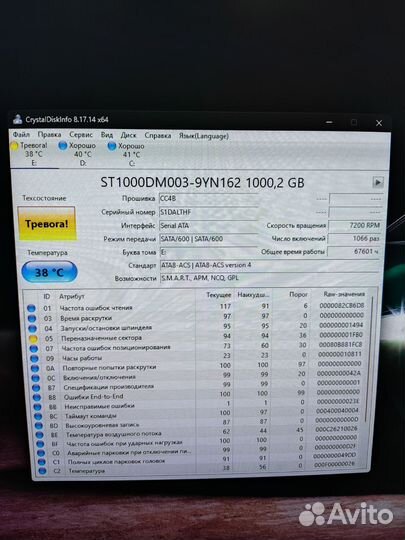Click the yellow status icon for disk E:
Viewport: 405px width, 540px height.
click(x=14, y=146)
